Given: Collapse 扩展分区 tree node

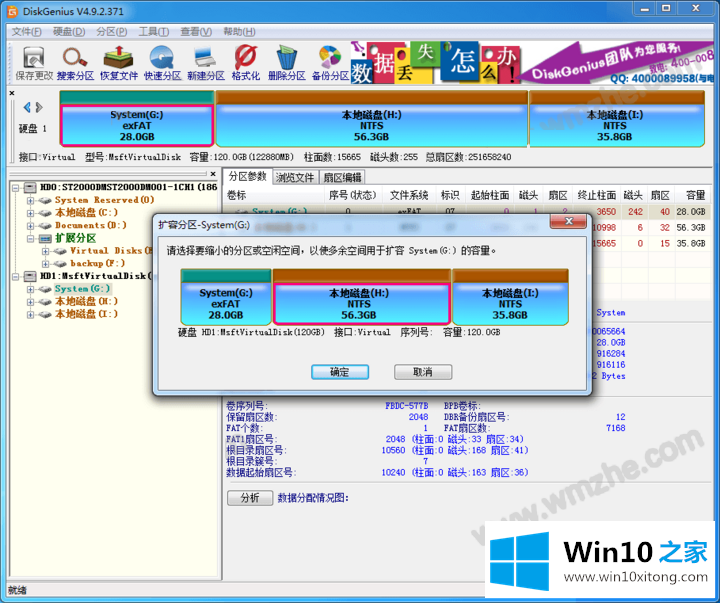Looking at the screenshot, I should 30,238.
